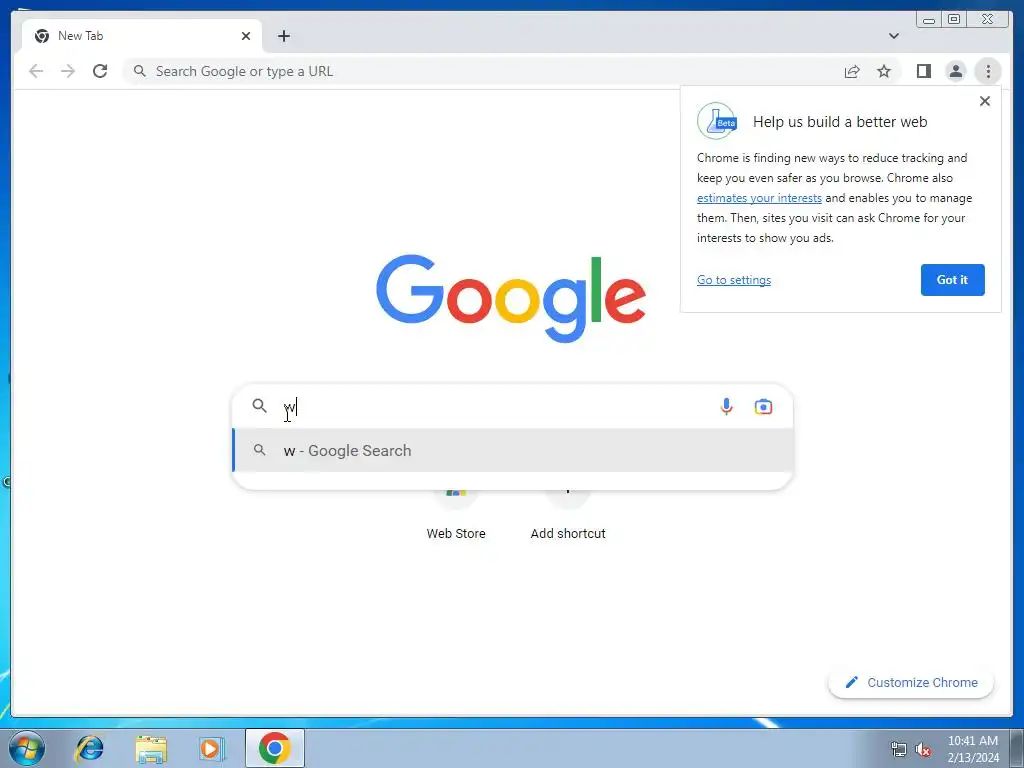Screen dimensions: 1024x768
Task: Click the Chrome taskbar button
Action: pyautogui.click(x=274, y=748)
